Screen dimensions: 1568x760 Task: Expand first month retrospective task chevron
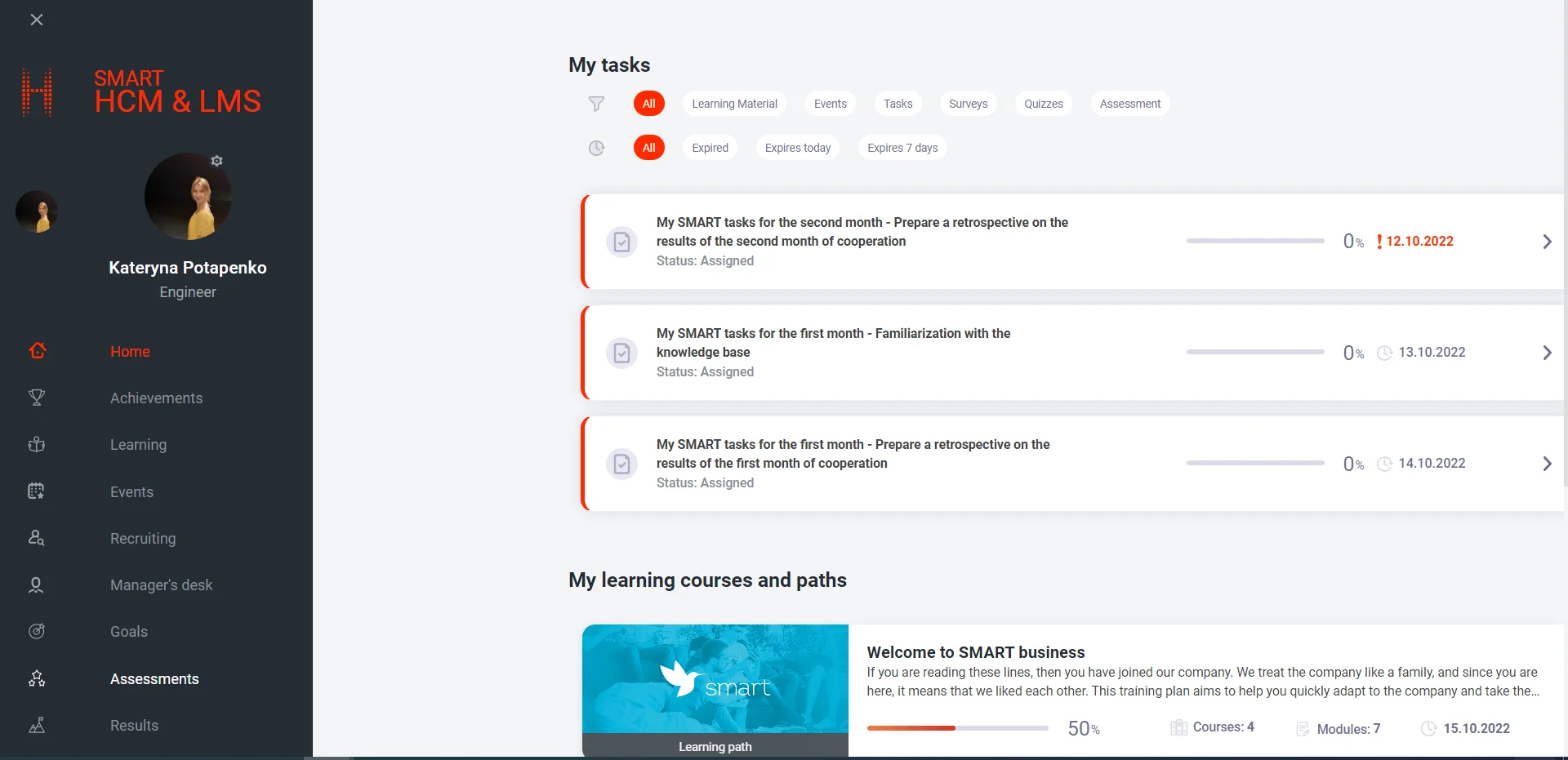click(1547, 464)
